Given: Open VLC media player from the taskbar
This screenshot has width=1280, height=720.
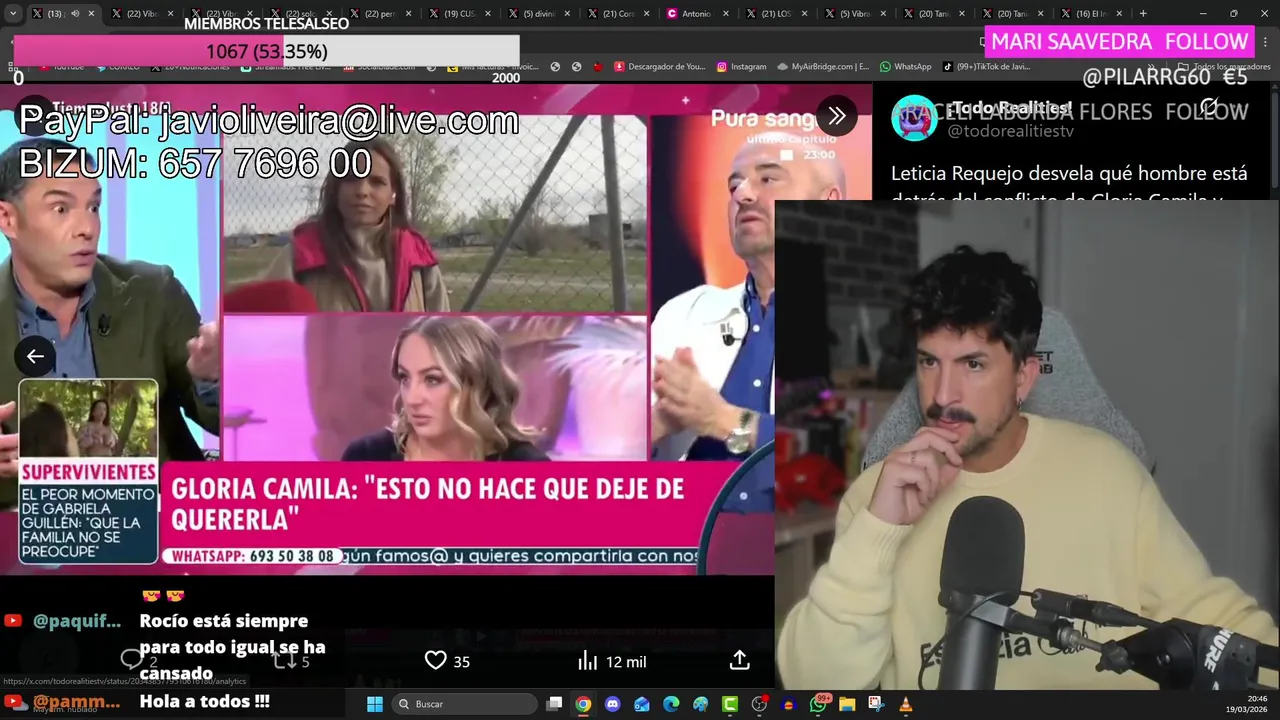Looking at the screenshot, I should tap(906, 704).
